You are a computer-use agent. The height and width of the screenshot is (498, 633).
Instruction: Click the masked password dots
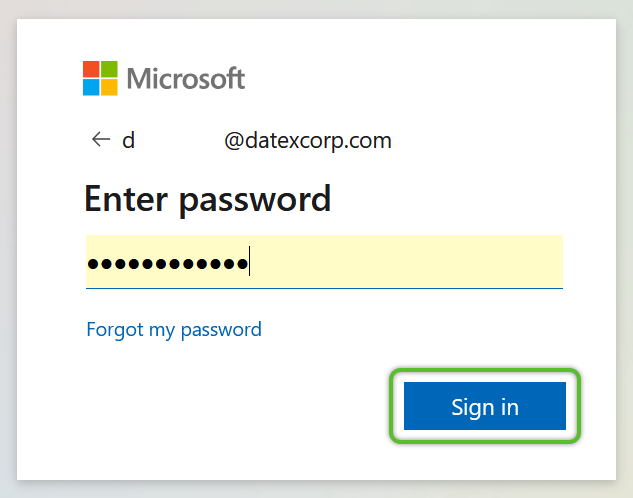pyautogui.click(x=168, y=264)
